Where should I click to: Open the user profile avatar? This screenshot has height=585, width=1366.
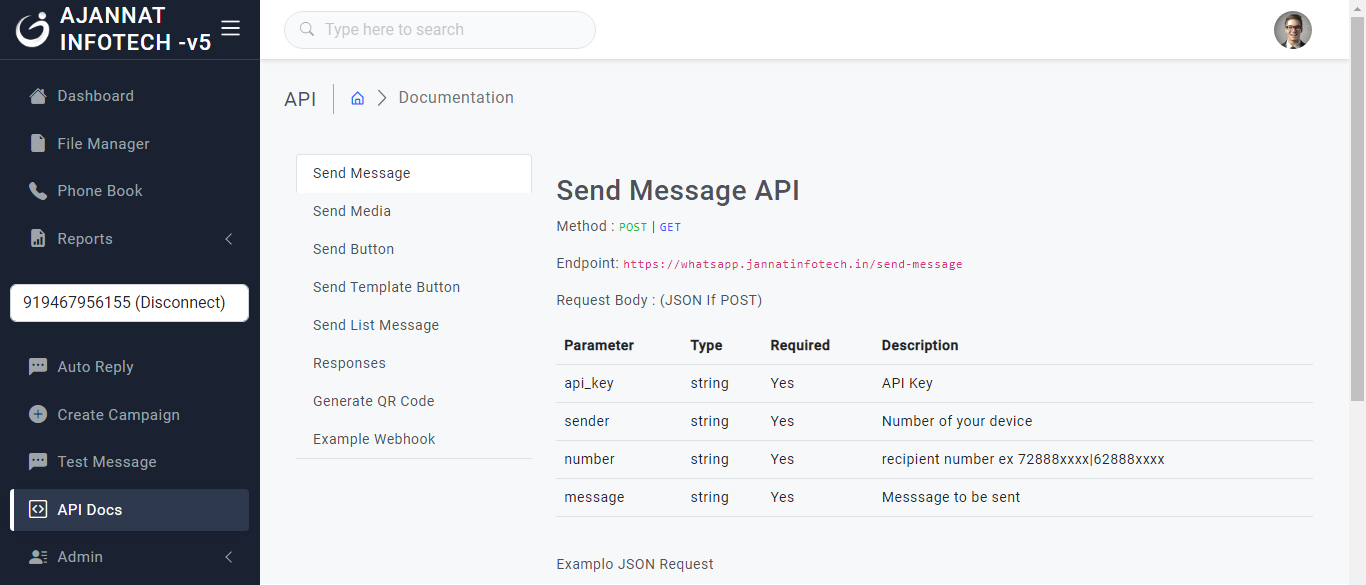pyautogui.click(x=1292, y=30)
